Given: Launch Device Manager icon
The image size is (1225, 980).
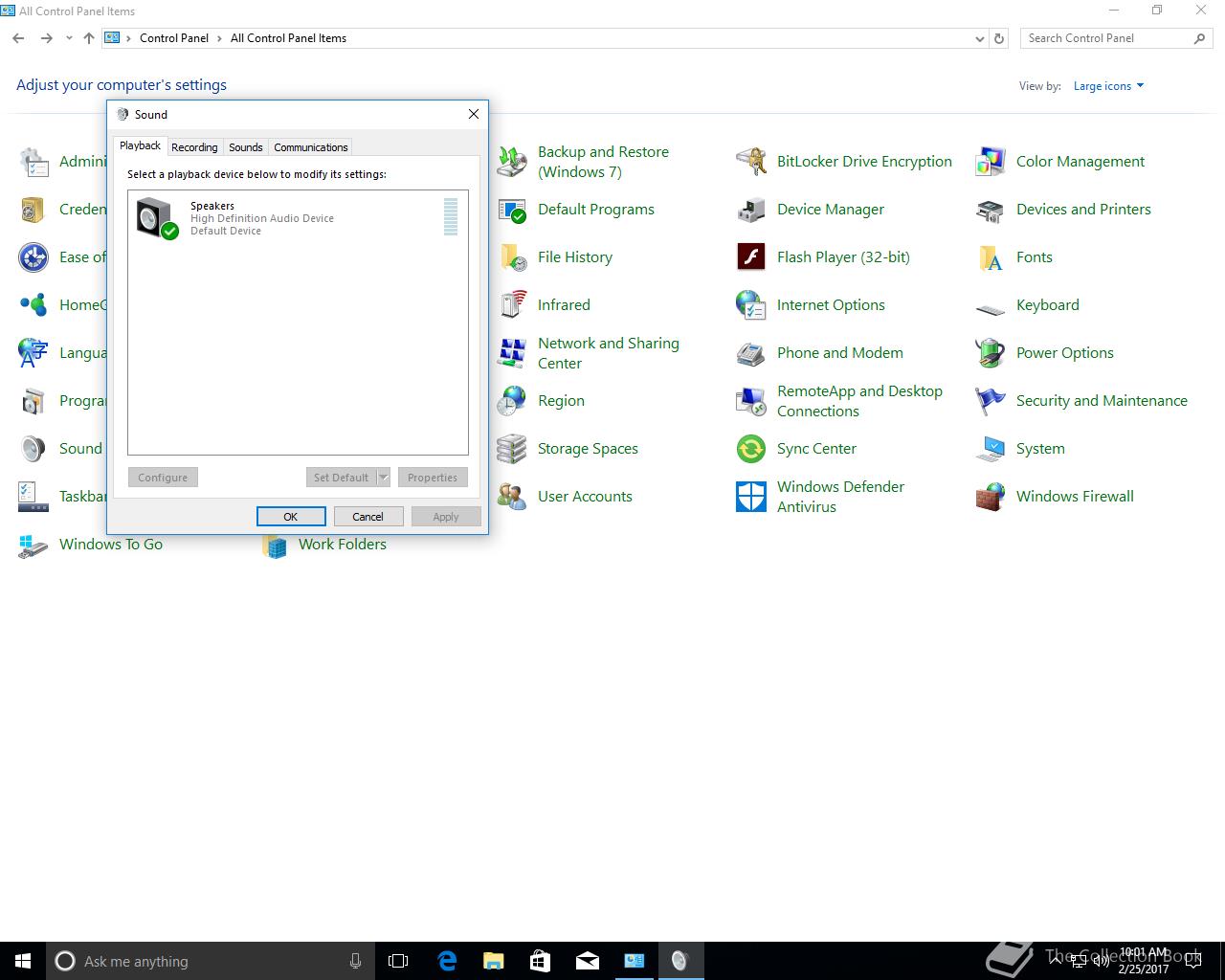Looking at the screenshot, I should tap(751, 210).
